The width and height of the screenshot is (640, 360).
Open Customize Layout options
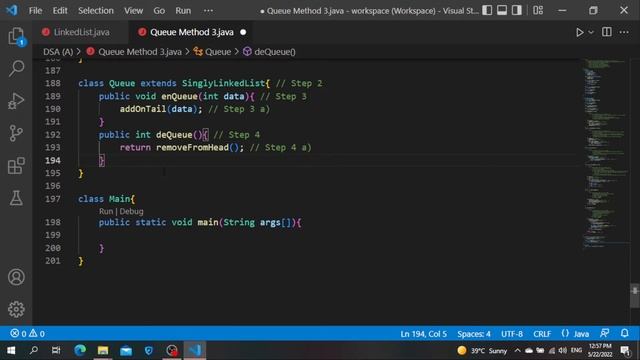tap(538, 10)
